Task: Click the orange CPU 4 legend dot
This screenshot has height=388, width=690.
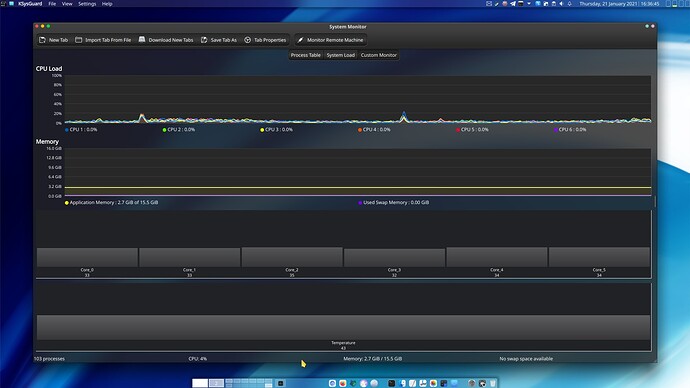Action: (x=360, y=130)
